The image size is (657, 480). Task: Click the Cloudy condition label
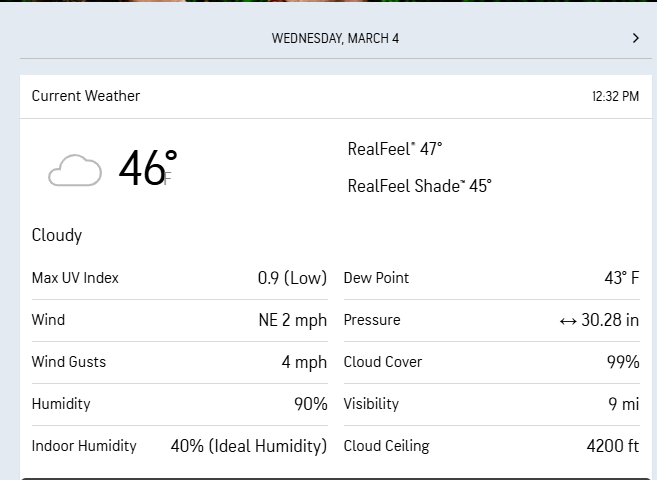tap(57, 236)
